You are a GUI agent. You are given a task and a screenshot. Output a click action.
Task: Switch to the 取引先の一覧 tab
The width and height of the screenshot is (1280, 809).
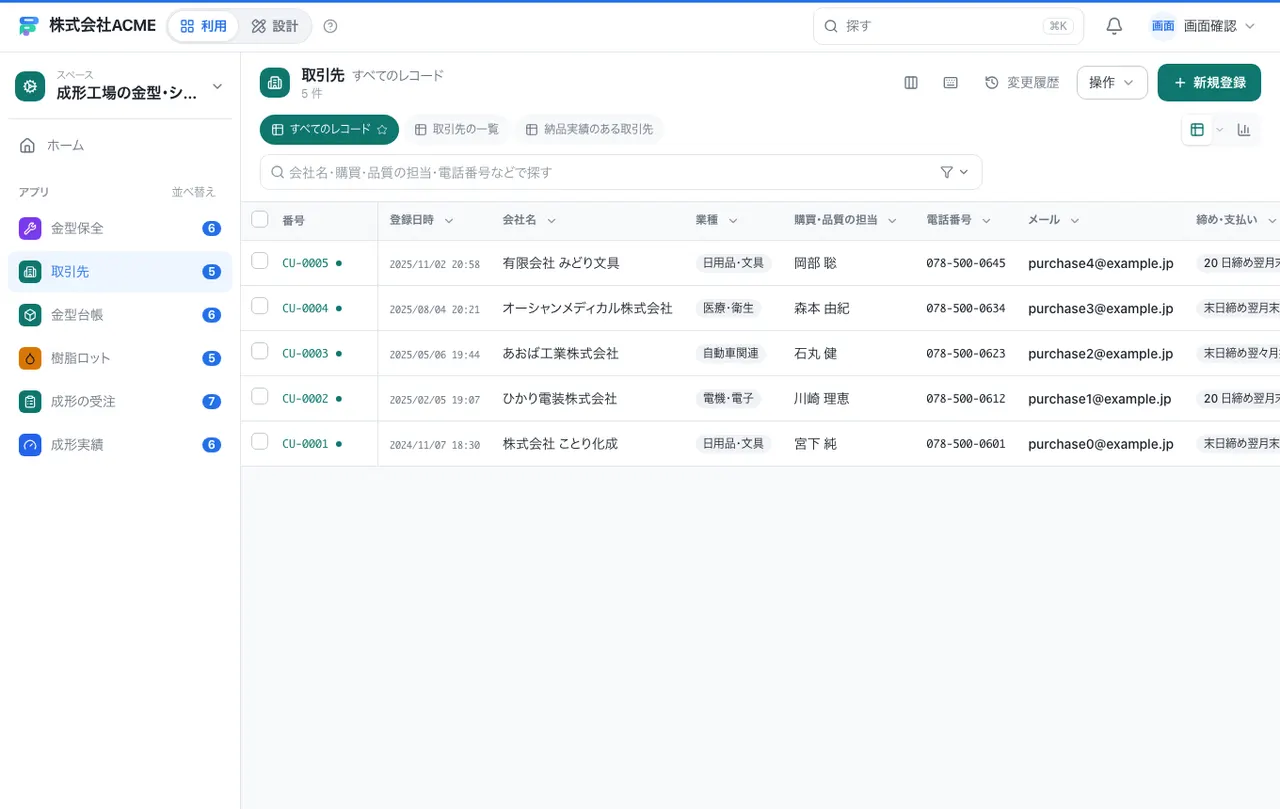click(457, 129)
